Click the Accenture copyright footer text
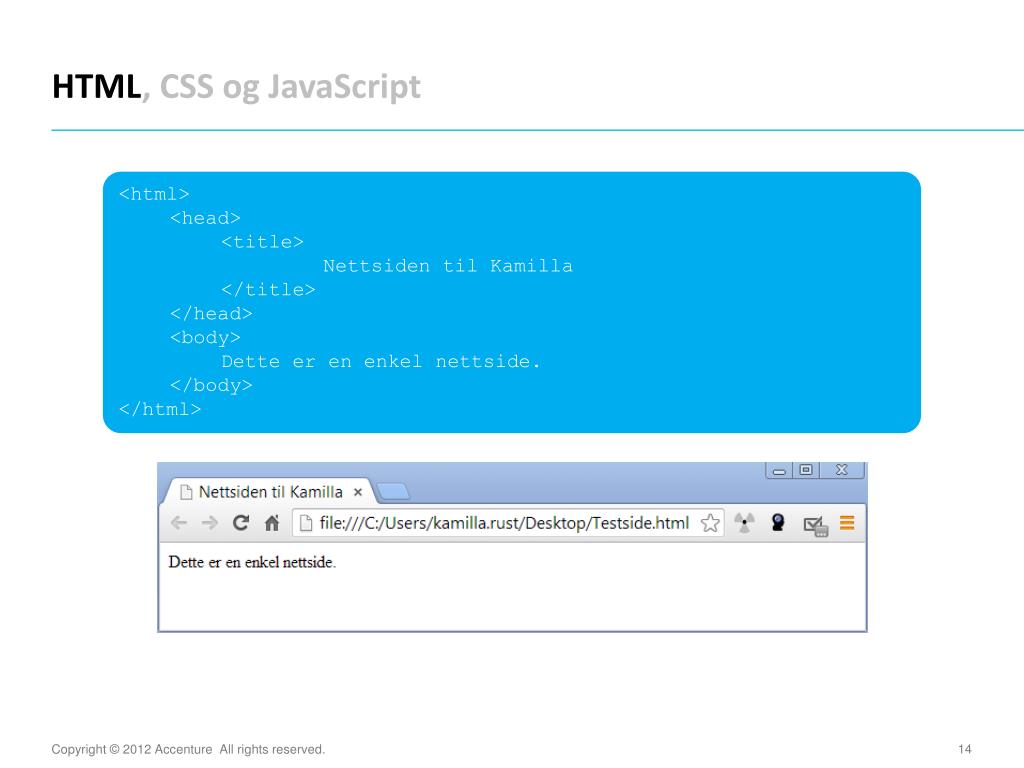The image size is (1024, 768). (x=188, y=749)
